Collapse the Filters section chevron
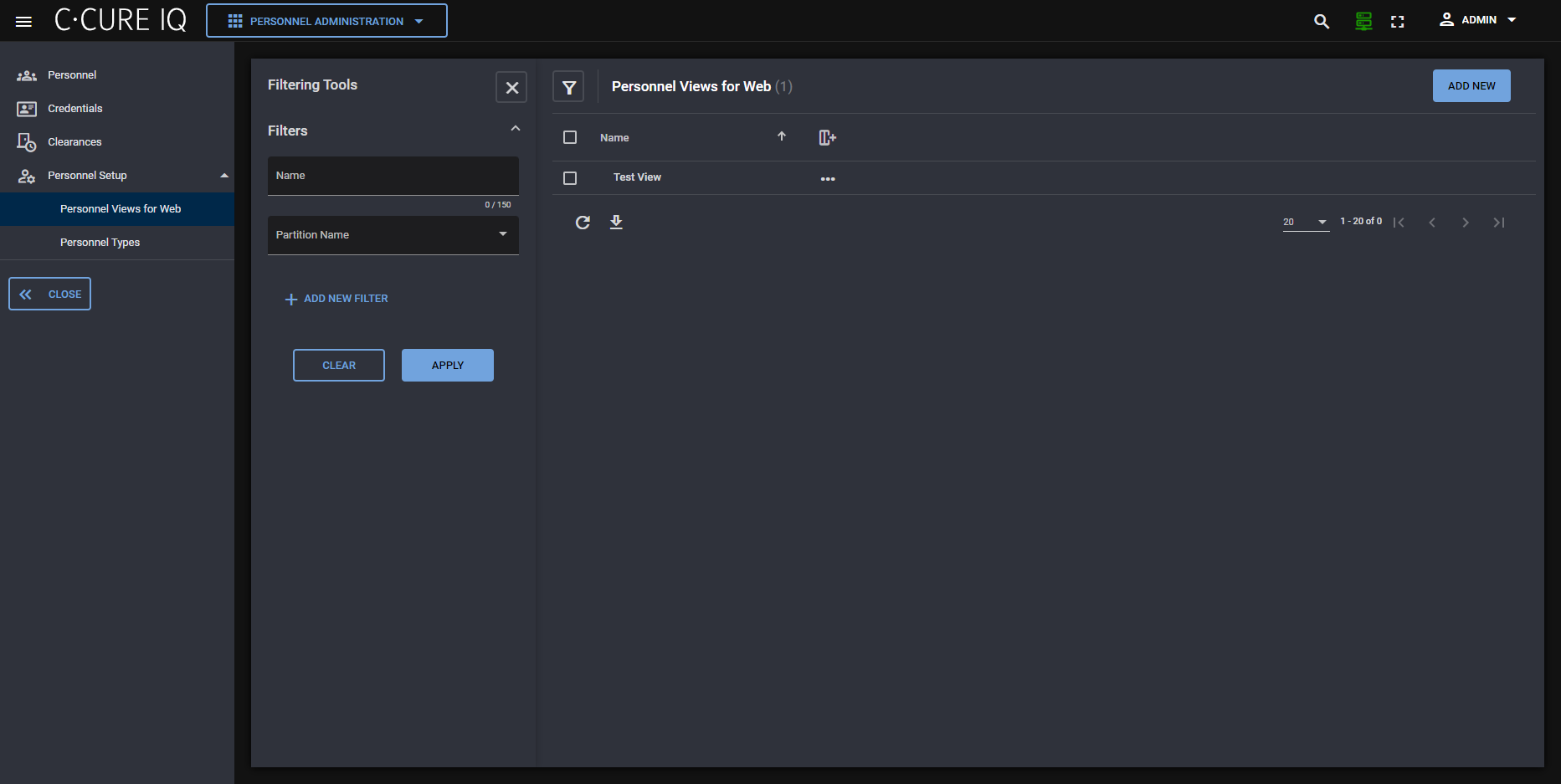This screenshot has width=1561, height=784. click(x=516, y=129)
